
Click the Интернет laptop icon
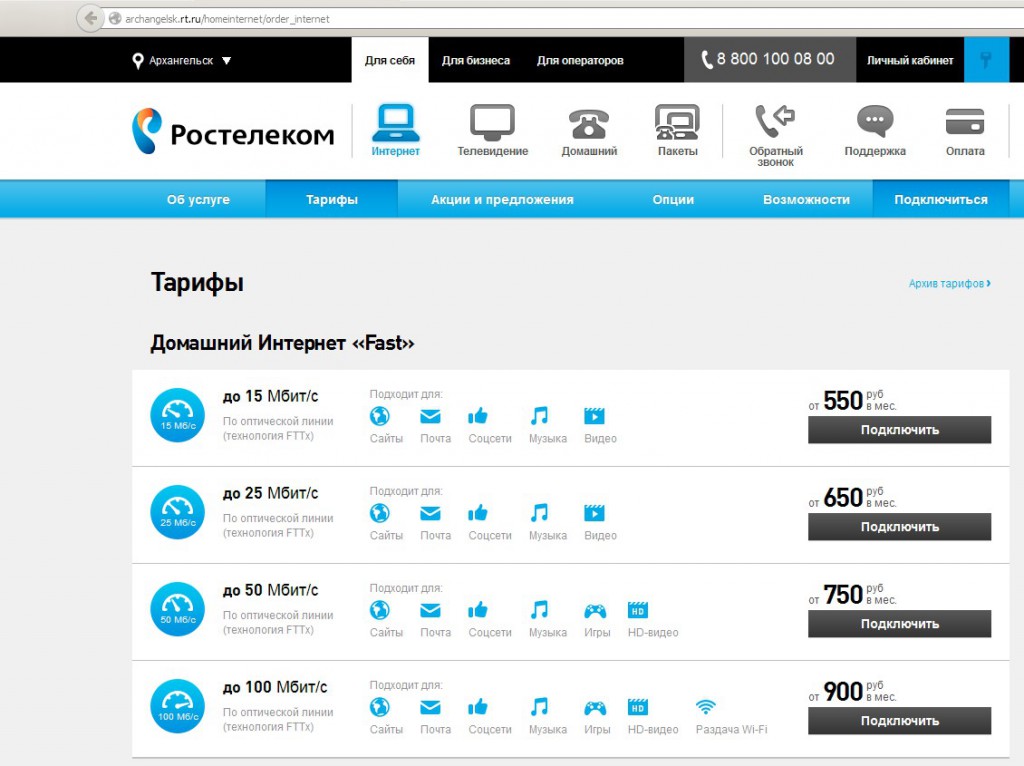395,123
